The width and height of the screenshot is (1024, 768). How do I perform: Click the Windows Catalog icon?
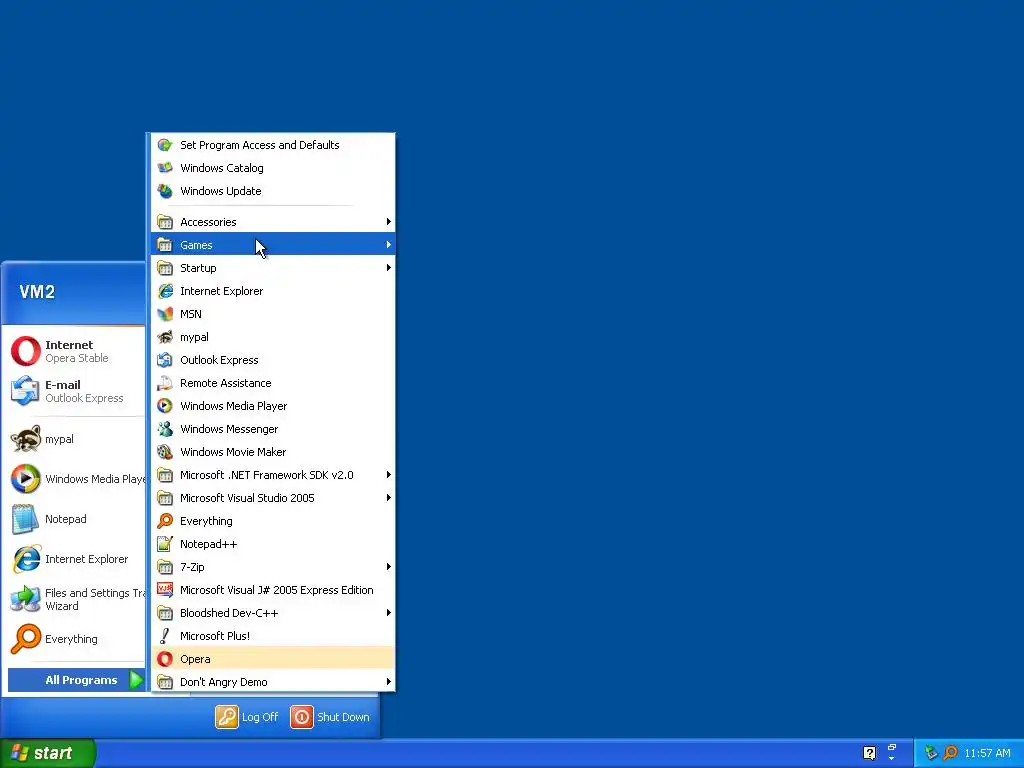point(165,168)
